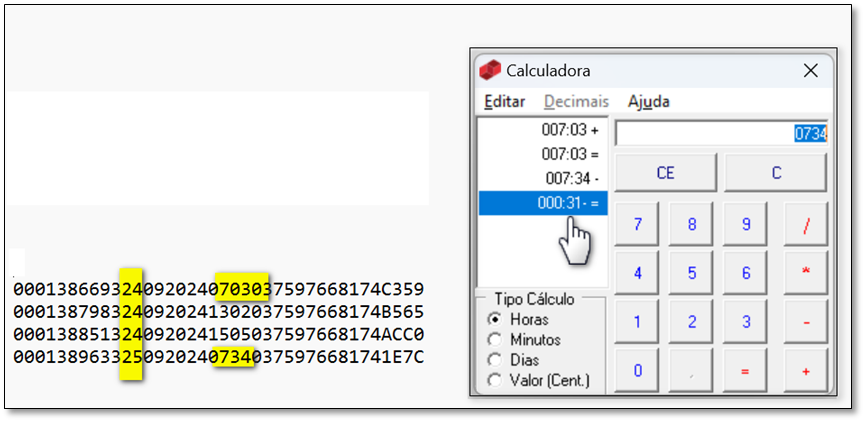Open the Decimais menu
The image size is (865, 422).
(576, 102)
